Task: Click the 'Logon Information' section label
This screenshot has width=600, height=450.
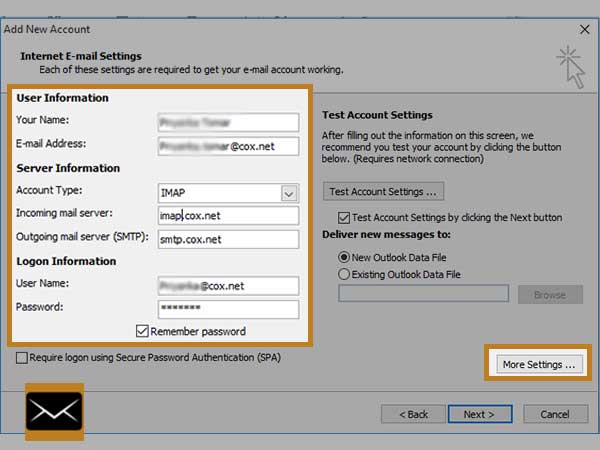Action: tap(66, 261)
